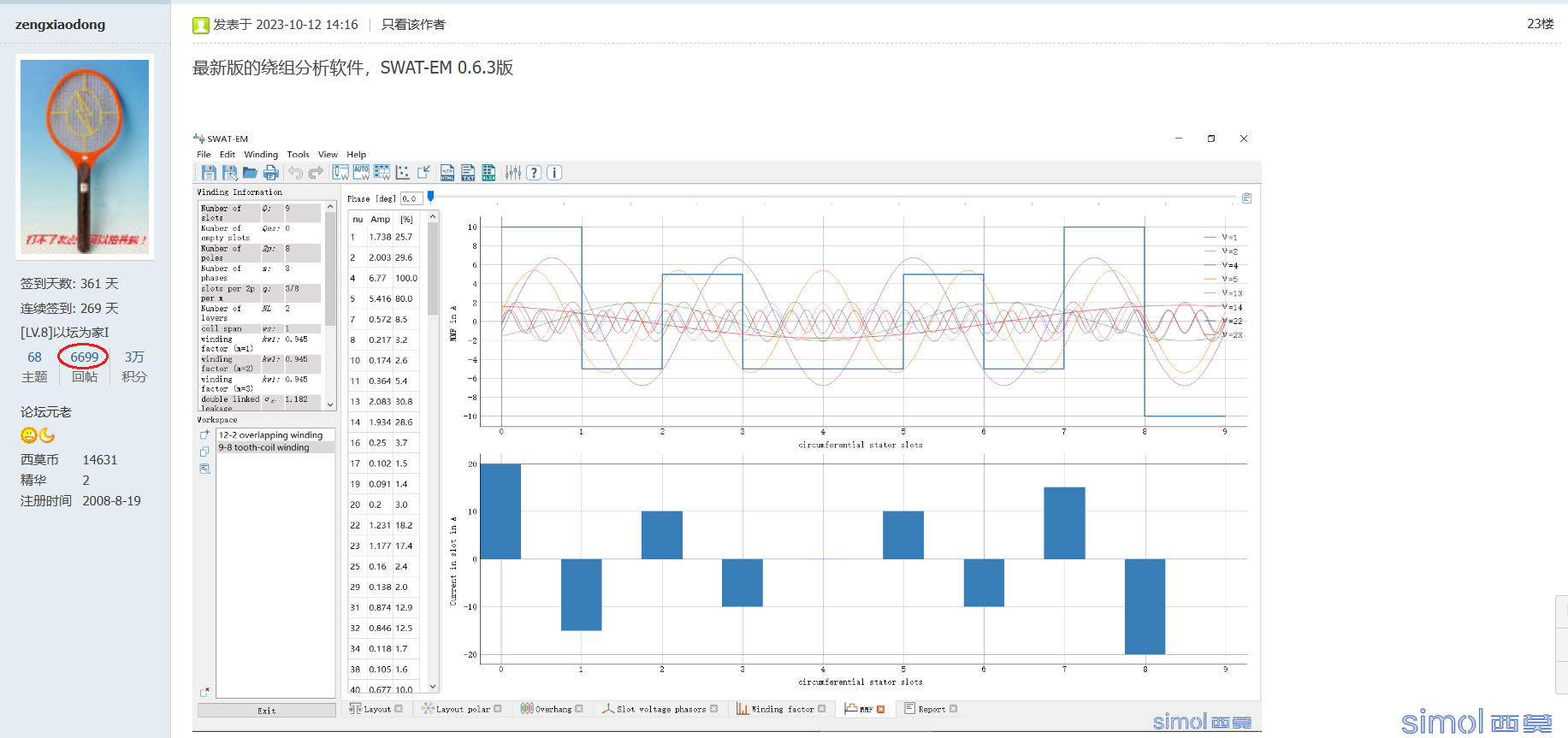Open the View menu
Viewport: 1568px width, 738px height.
tap(328, 155)
